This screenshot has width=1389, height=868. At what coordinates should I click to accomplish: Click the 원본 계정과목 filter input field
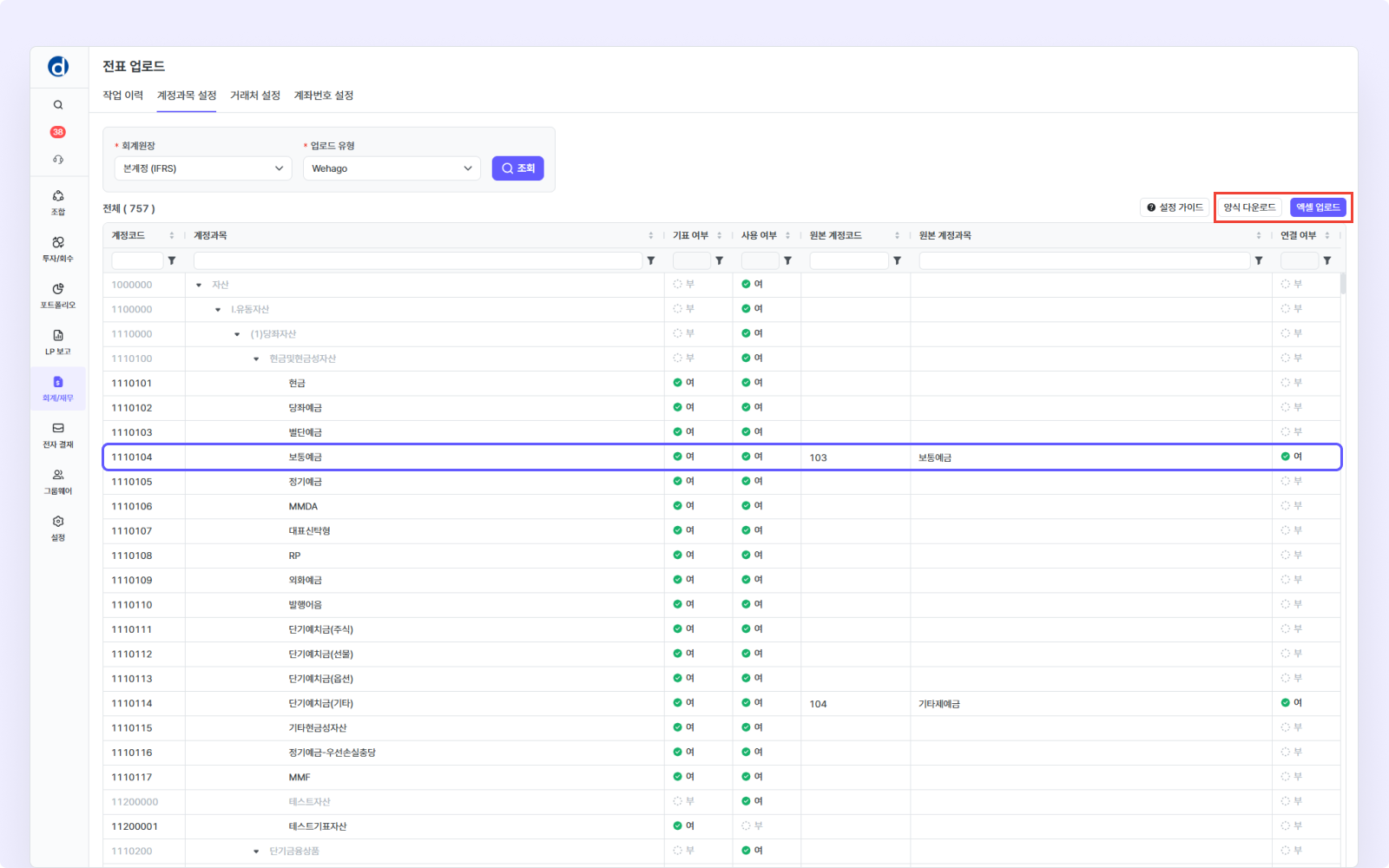coord(1084,260)
